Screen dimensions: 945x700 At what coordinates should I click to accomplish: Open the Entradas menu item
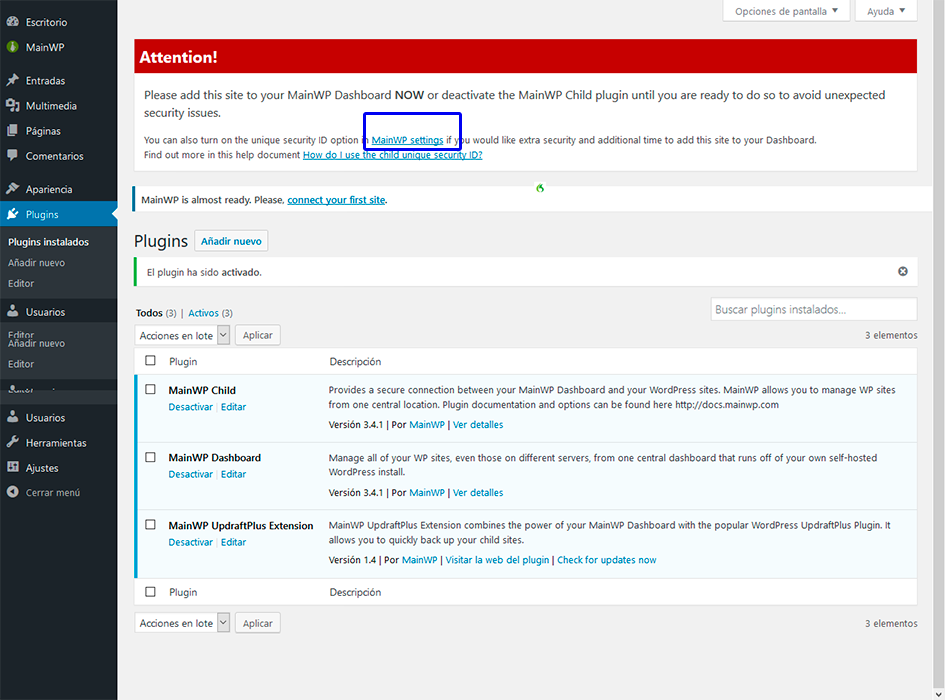coord(45,80)
